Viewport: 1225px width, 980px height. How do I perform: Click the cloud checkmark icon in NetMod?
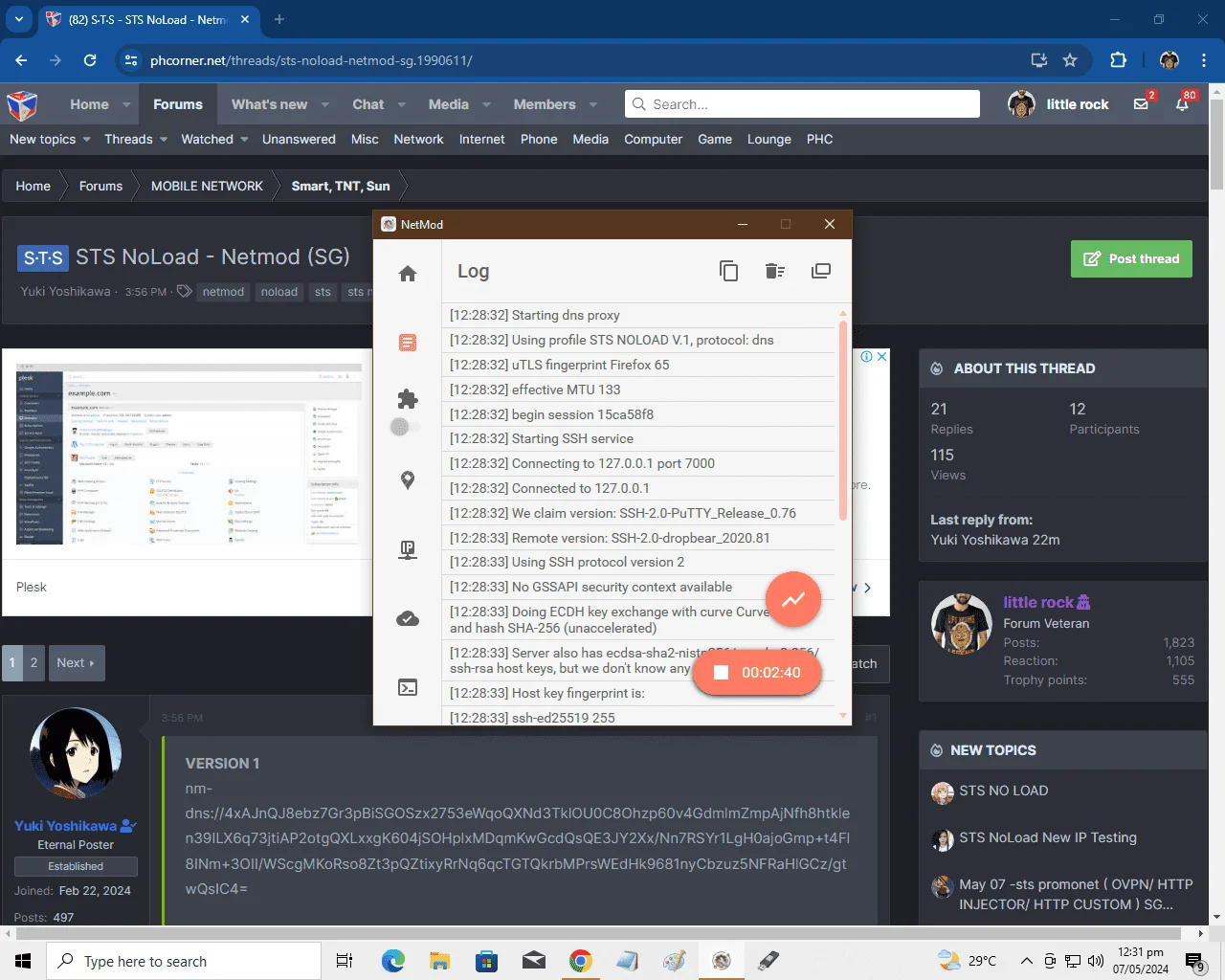(x=408, y=618)
